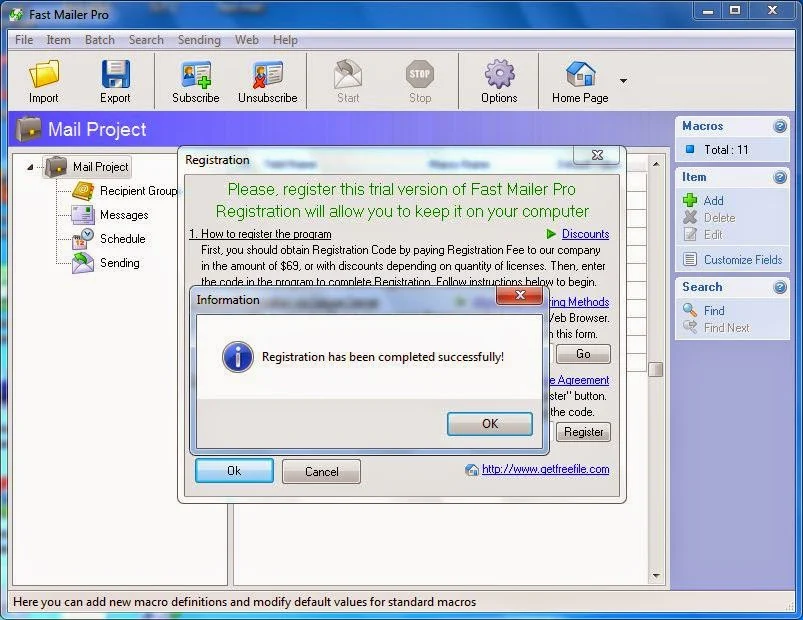This screenshot has height=620, width=803.
Task: Open the Batch menu
Action: click(100, 40)
